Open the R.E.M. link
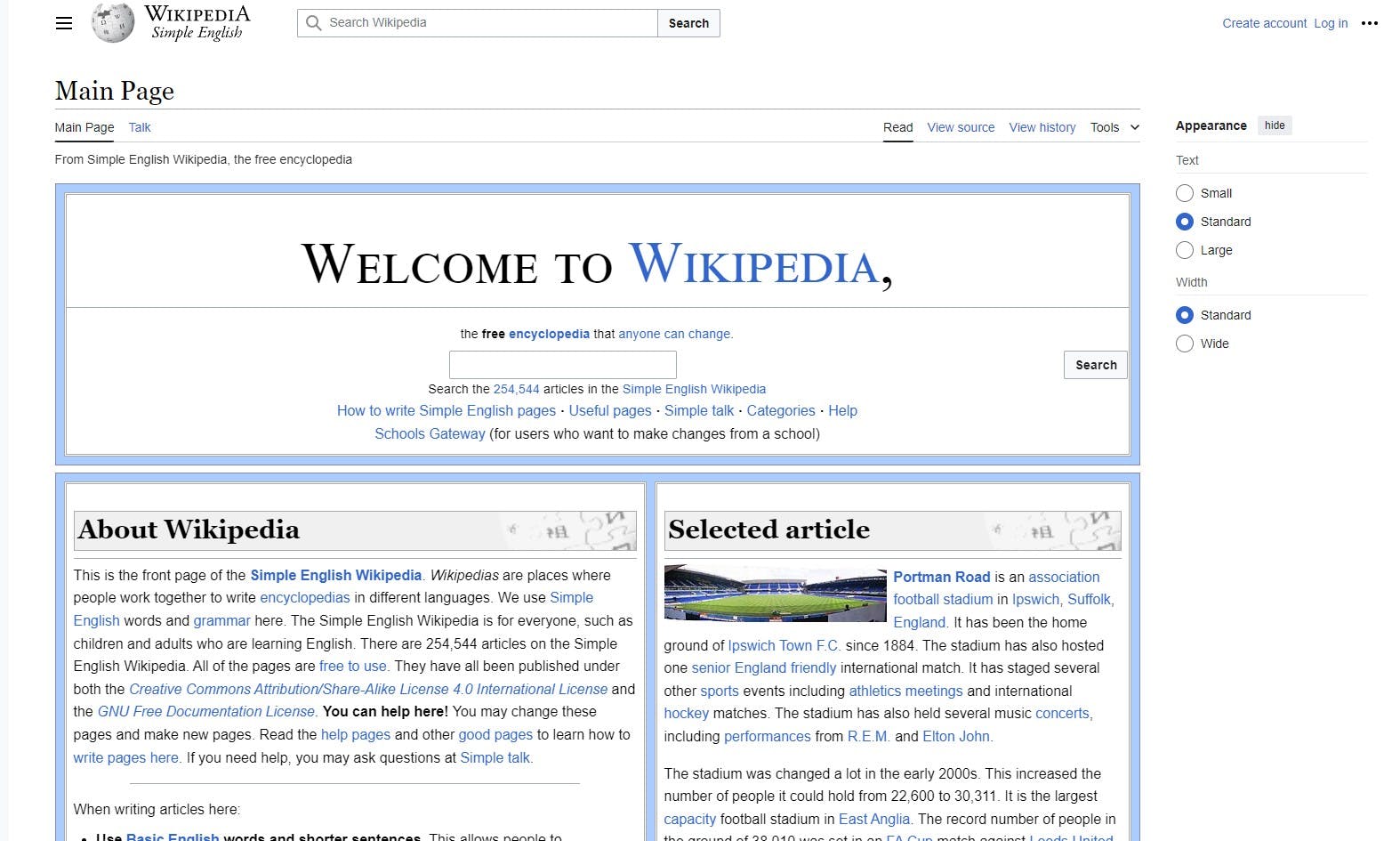Viewport: 1400px width, 841px height. click(x=868, y=736)
